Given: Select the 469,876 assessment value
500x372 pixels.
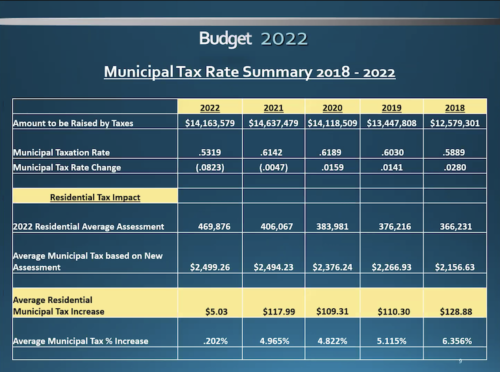Looking at the screenshot, I should click(x=214, y=227).
